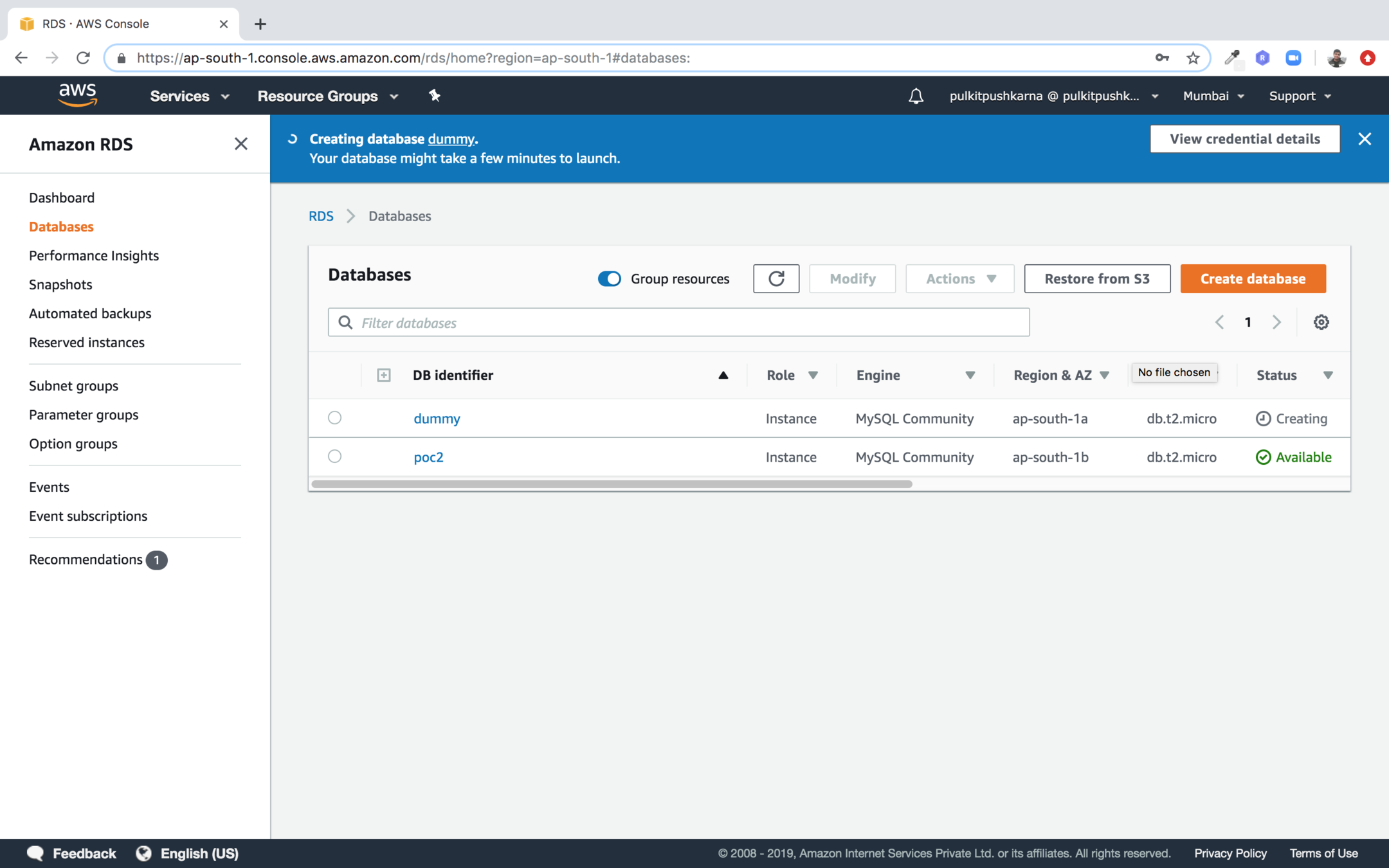This screenshot has height=868, width=1389.
Task: Click the notifications bell icon
Action: (916, 96)
